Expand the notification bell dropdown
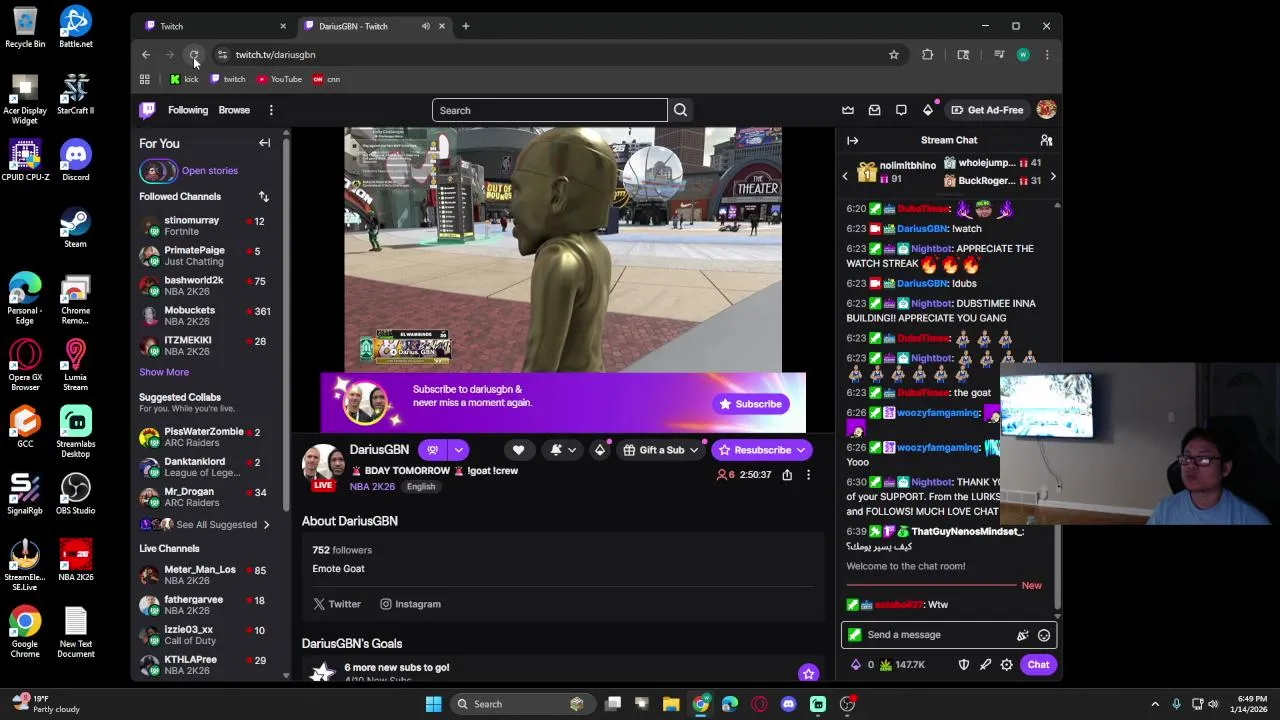The height and width of the screenshot is (720, 1280). point(572,450)
